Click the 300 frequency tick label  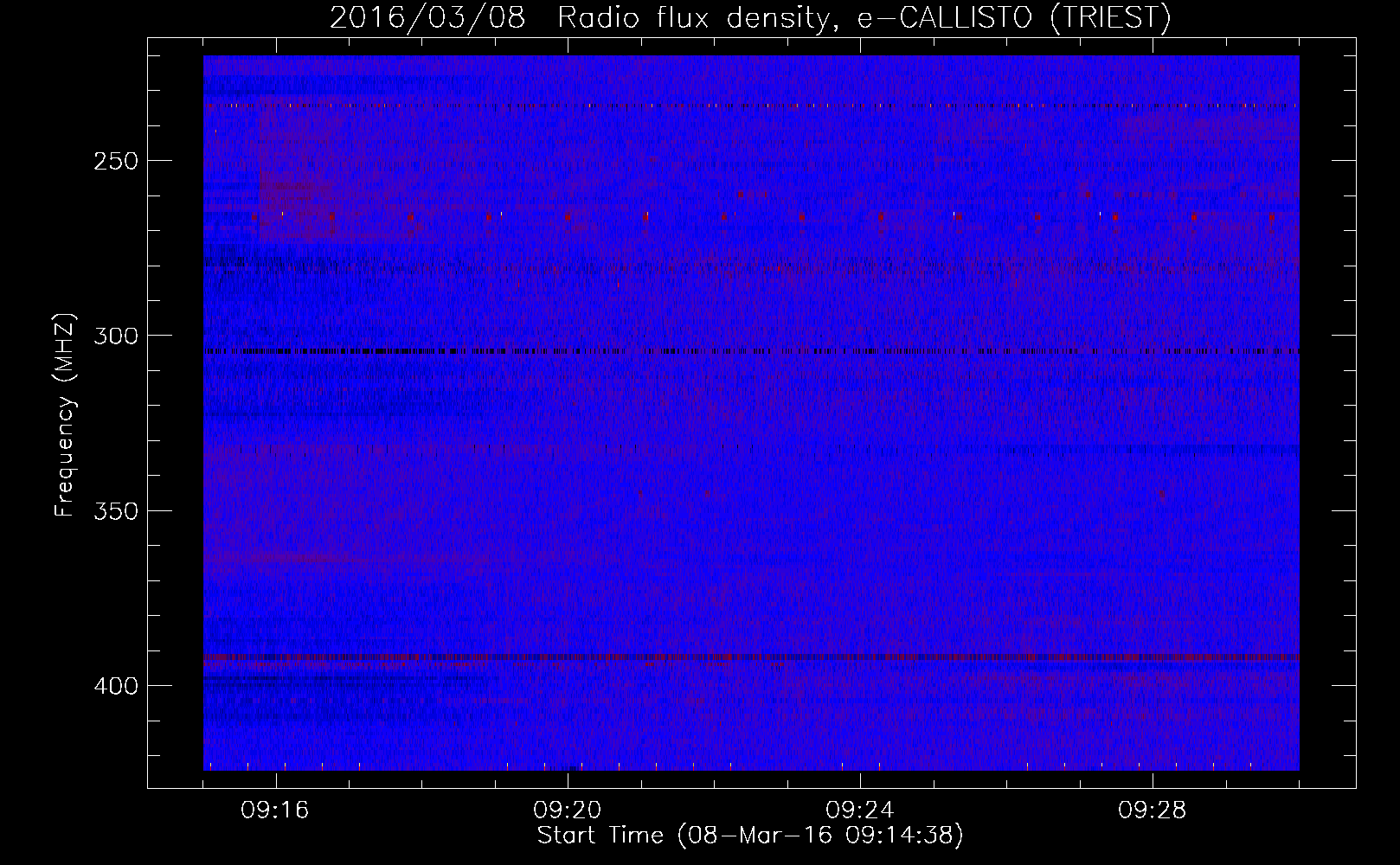tap(116, 336)
